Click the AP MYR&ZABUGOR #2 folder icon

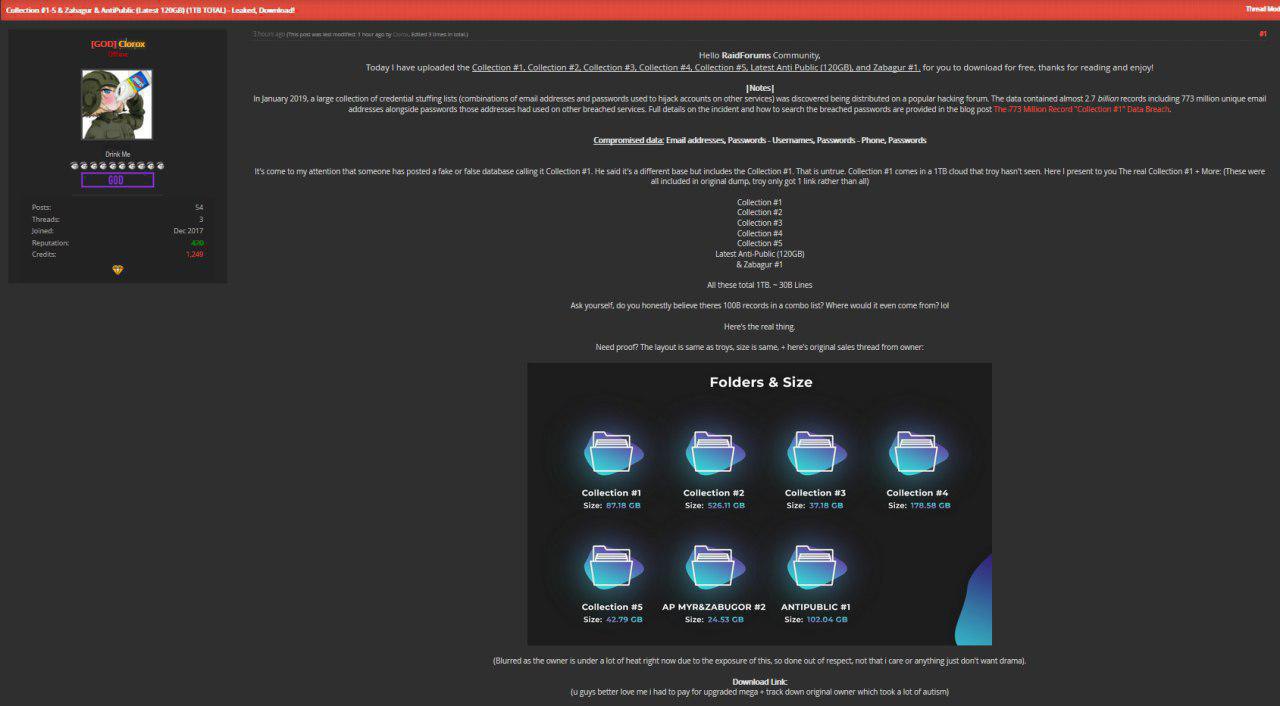click(713, 566)
